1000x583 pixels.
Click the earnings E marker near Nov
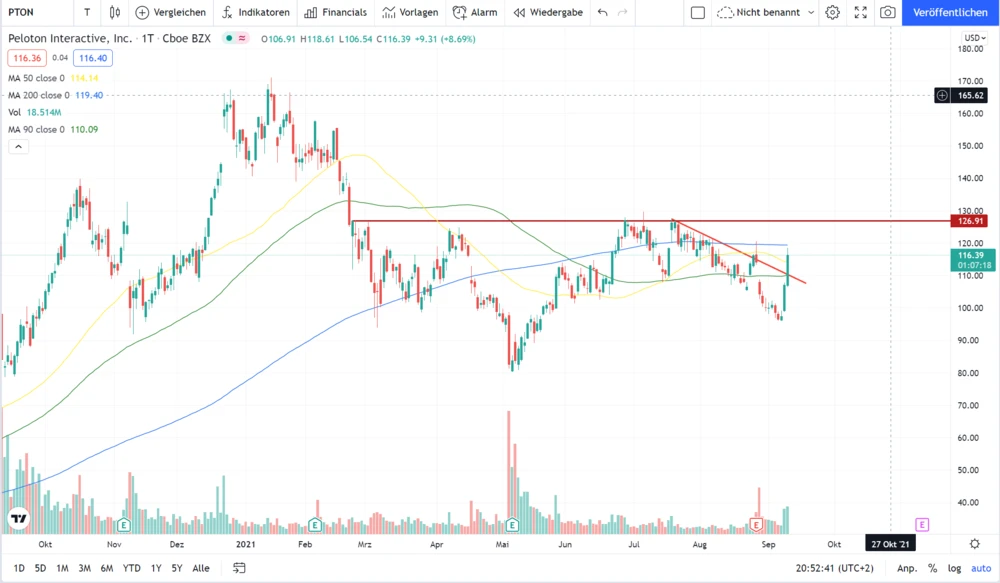click(124, 526)
